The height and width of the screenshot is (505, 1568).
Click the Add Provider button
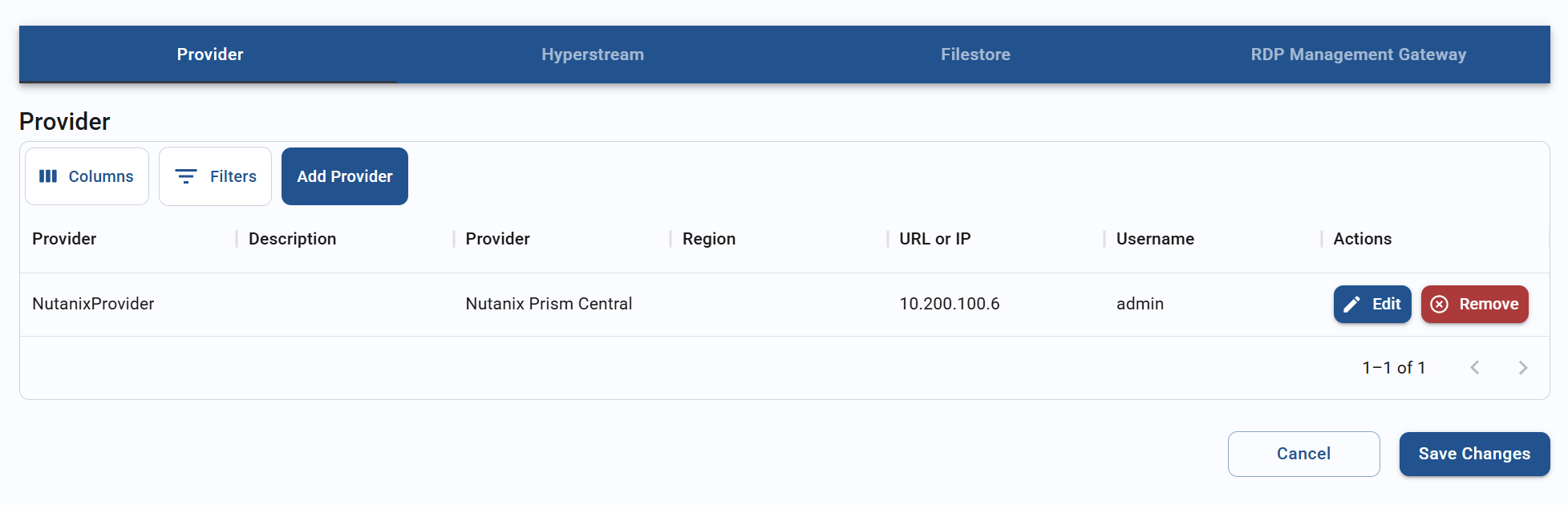pyautogui.click(x=345, y=176)
